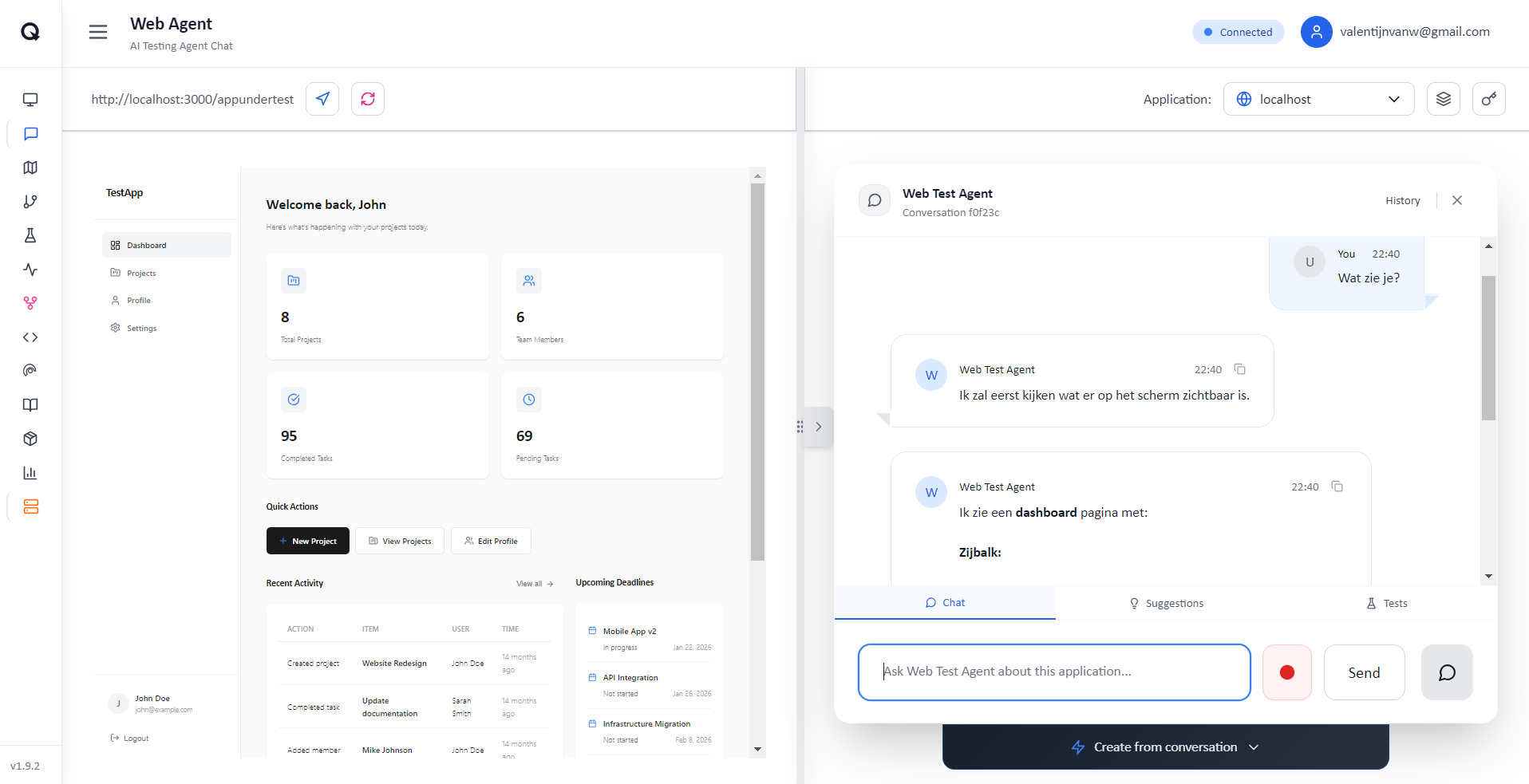Click the red record button
Screen dimensions: 1529x784
(x=1287, y=672)
